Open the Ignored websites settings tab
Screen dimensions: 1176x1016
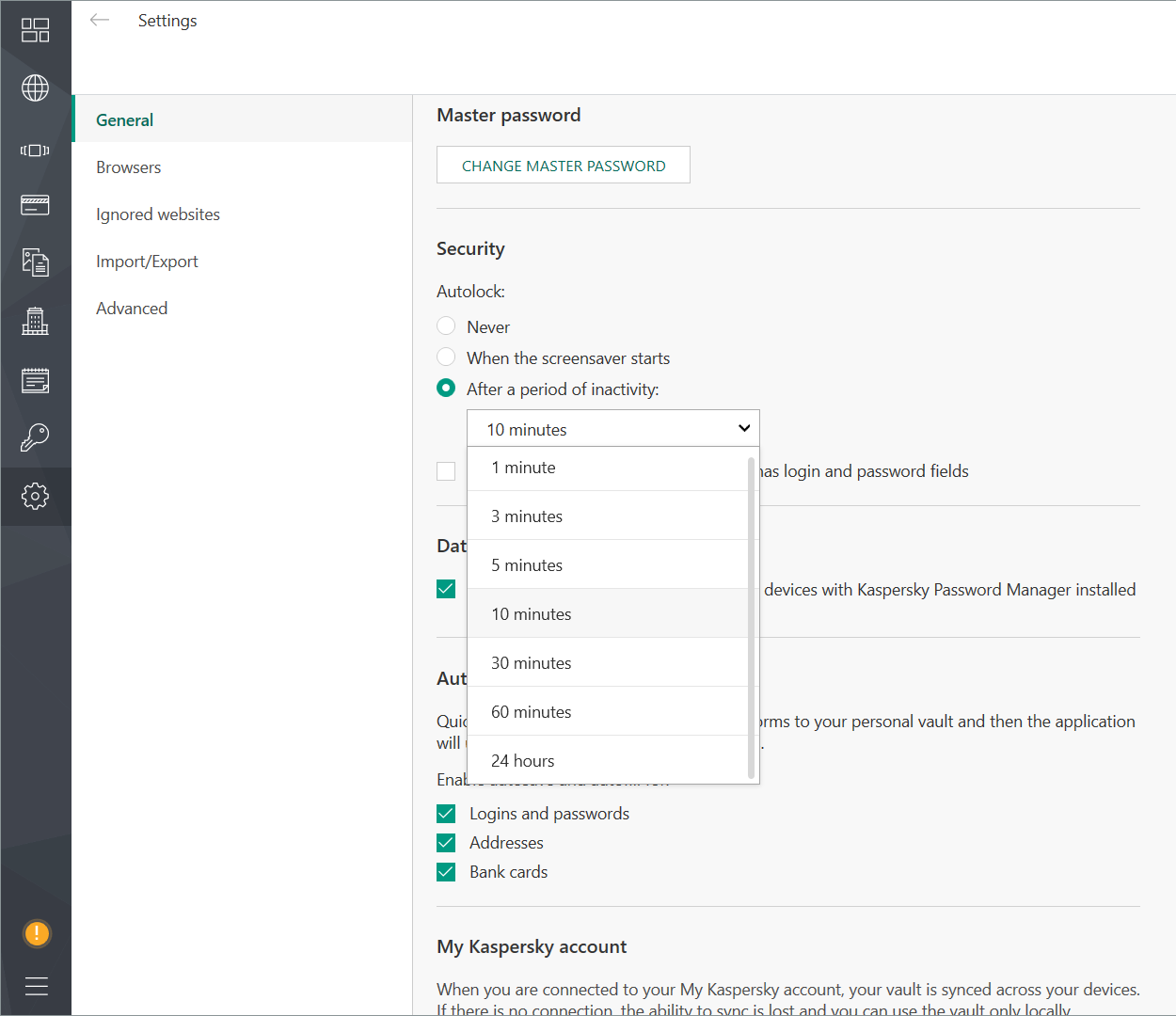tap(242, 214)
